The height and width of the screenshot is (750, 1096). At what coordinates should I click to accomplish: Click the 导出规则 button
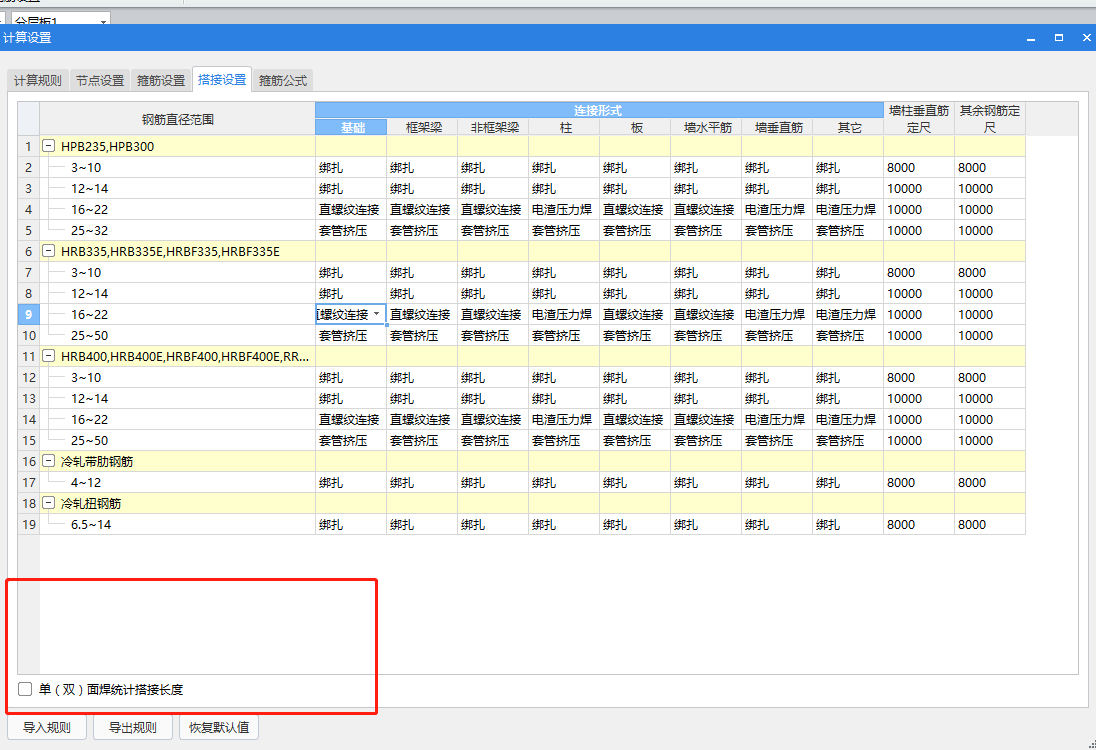pyautogui.click(x=133, y=728)
